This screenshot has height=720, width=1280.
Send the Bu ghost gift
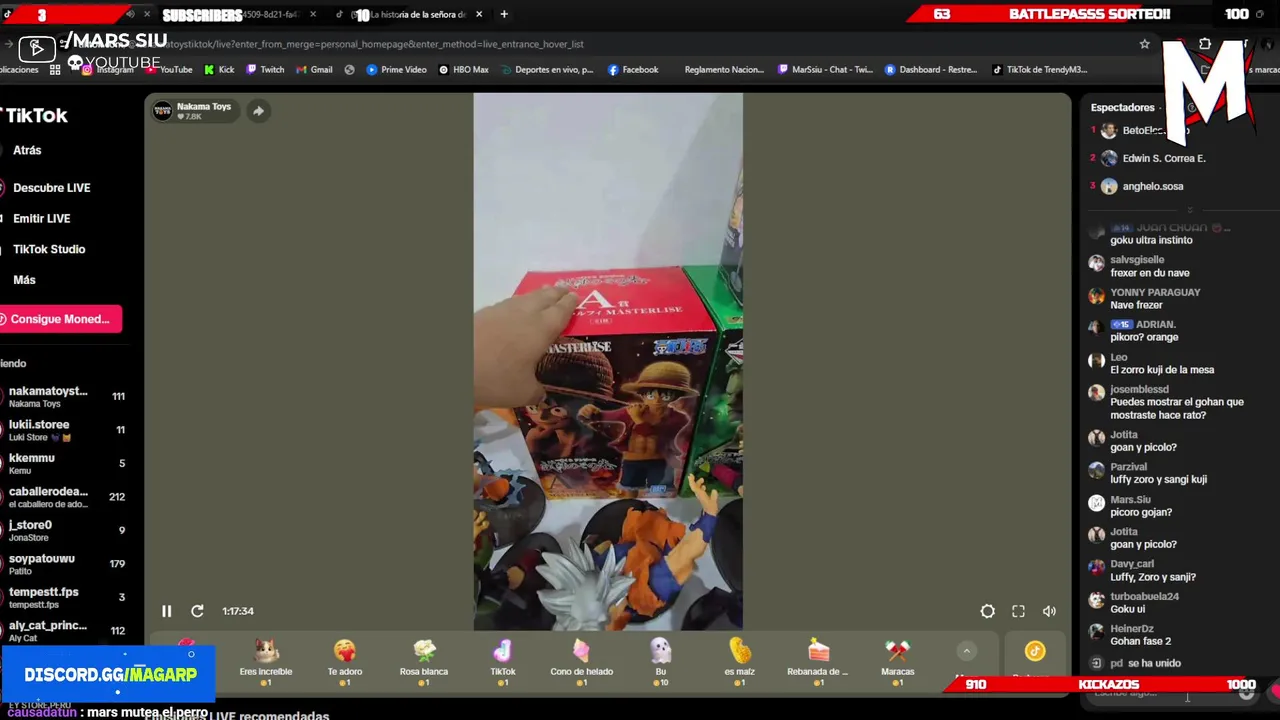click(661, 662)
